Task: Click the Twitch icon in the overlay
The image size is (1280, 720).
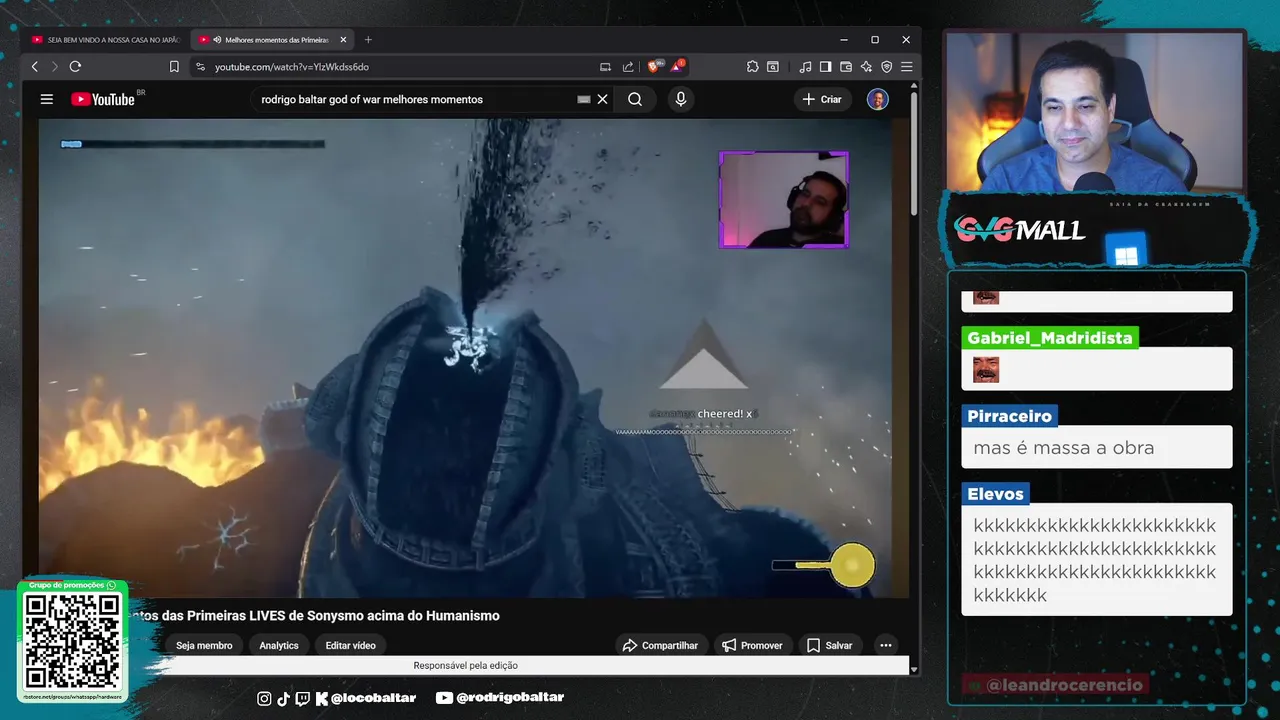Action: (303, 698)
